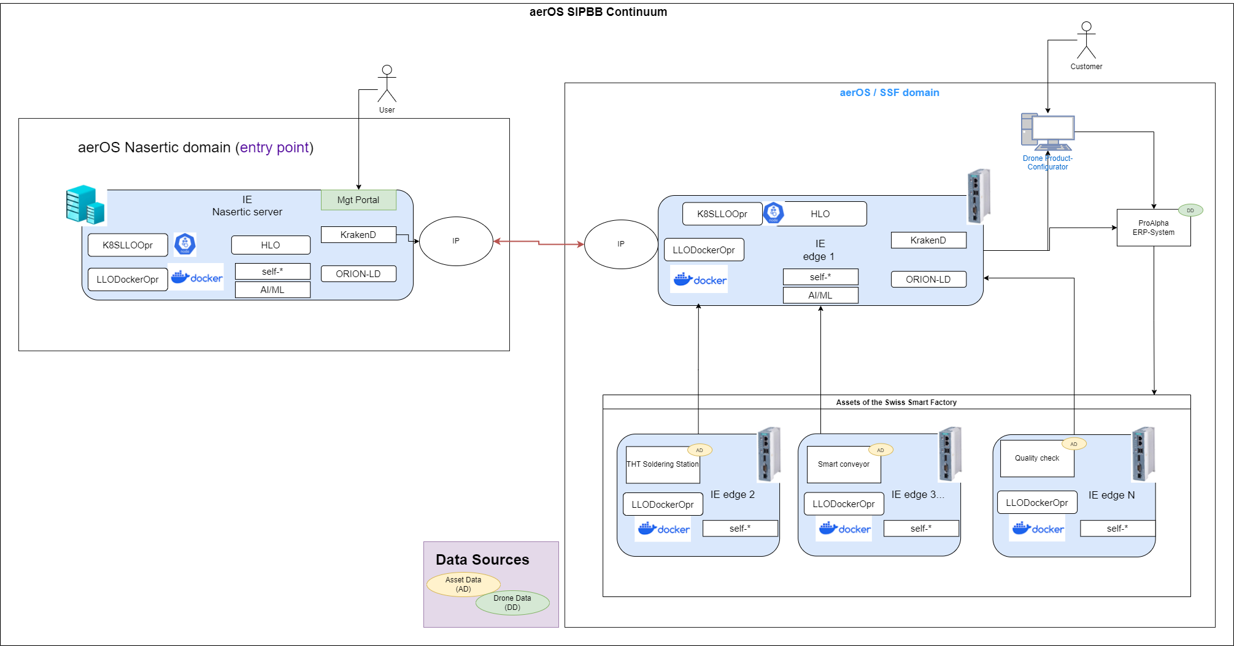
Task: Click the Kubernetes icon in Nasertic server
Action: (185, 244)
